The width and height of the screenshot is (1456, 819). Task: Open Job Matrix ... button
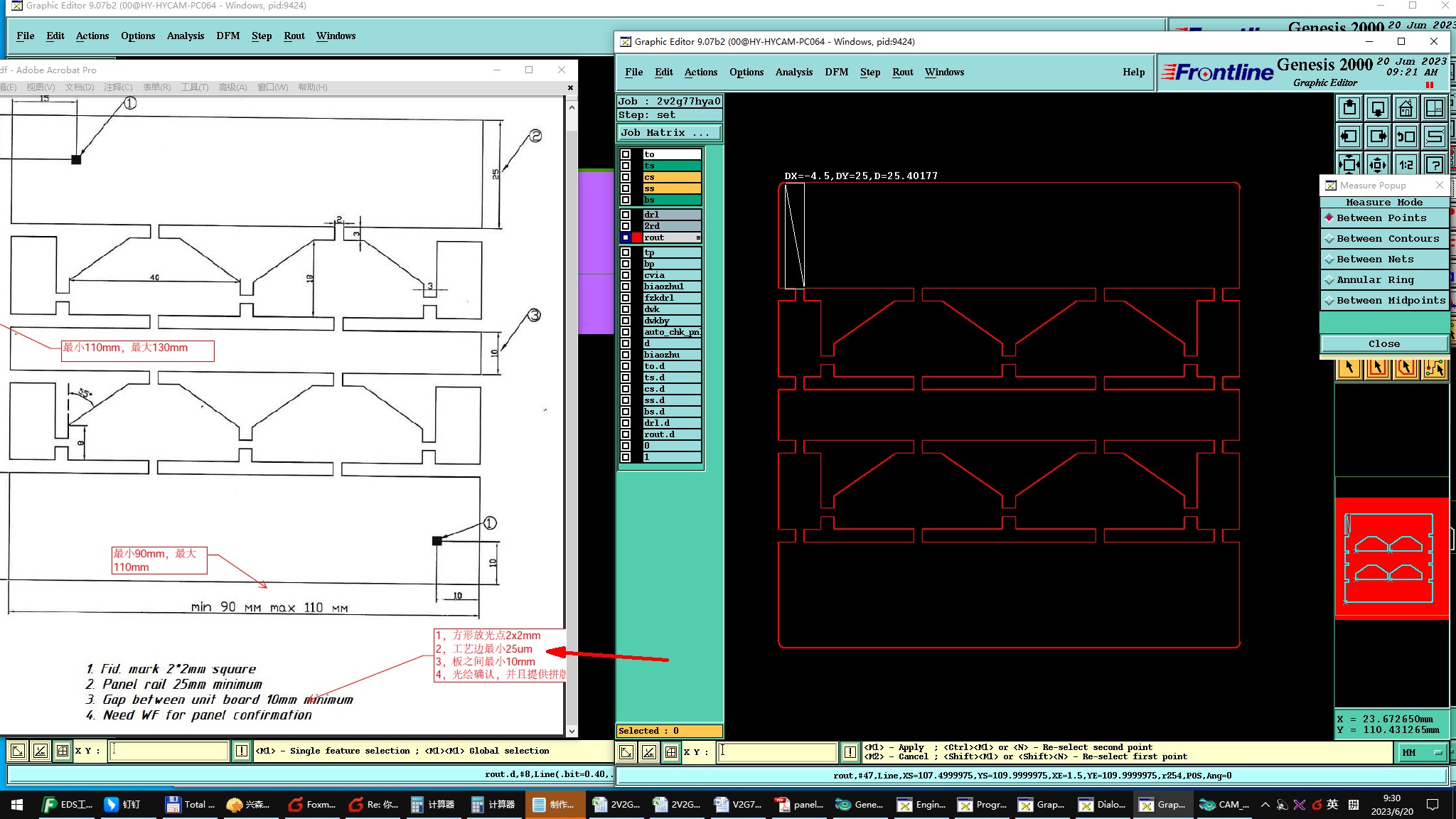669,133
